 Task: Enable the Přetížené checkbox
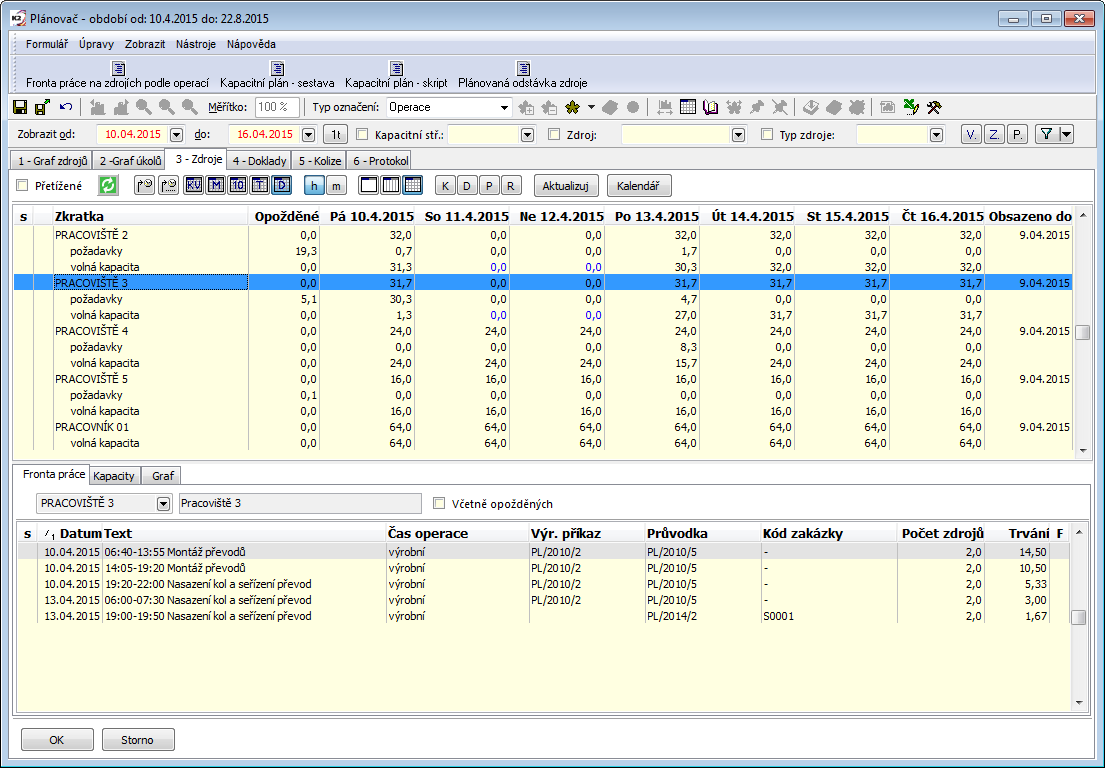23,185
